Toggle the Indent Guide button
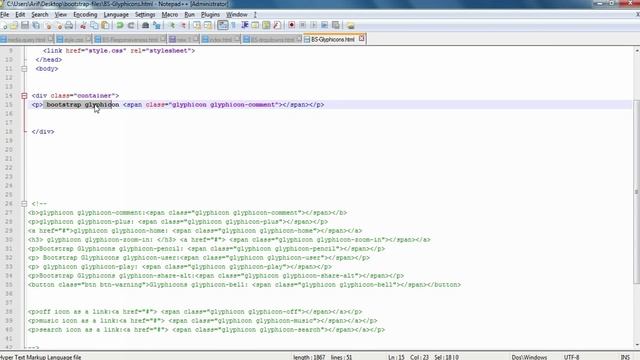640x360 pixels. (244, 26)
